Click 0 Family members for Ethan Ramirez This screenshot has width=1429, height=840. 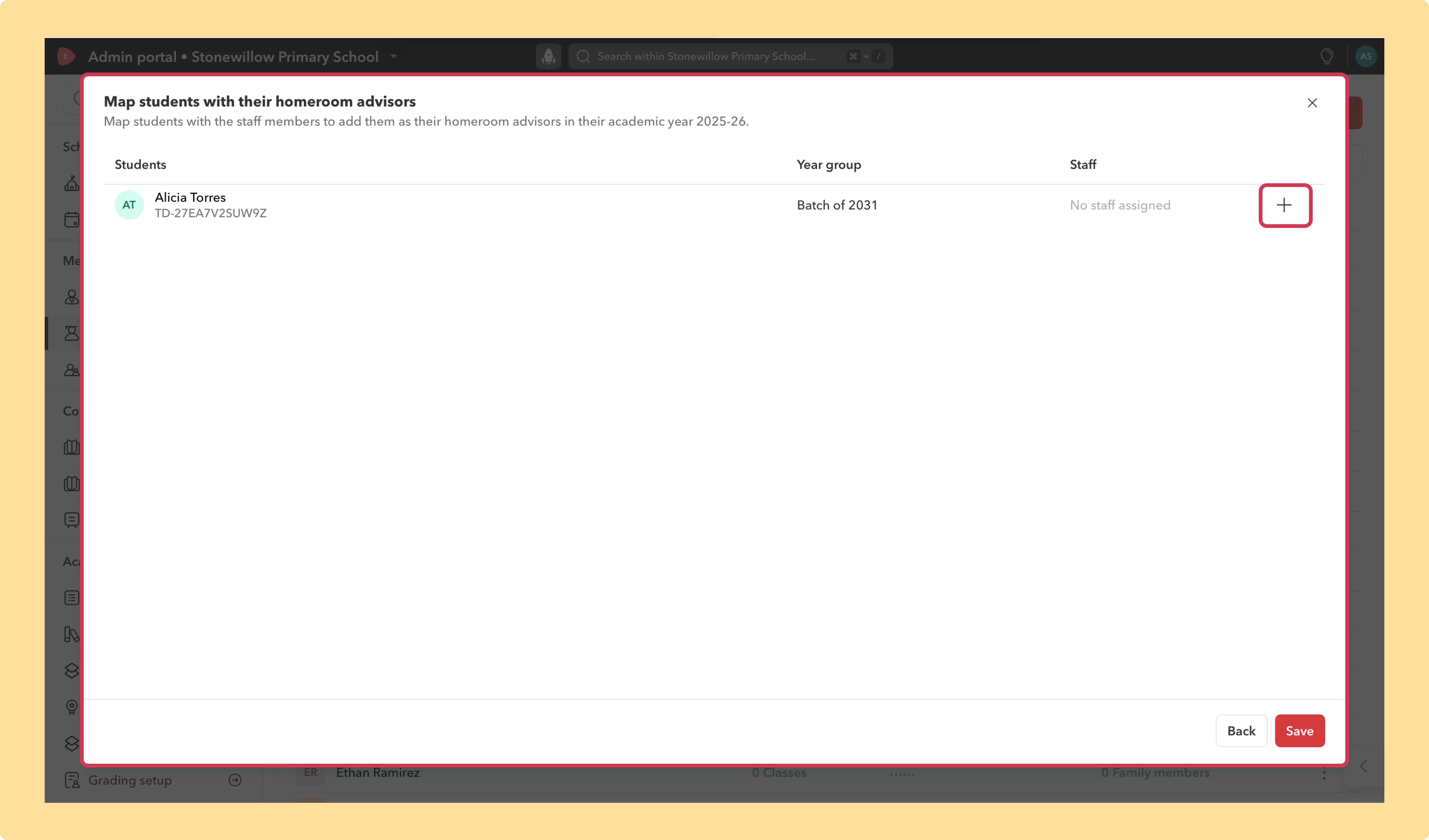[1155, 773]
